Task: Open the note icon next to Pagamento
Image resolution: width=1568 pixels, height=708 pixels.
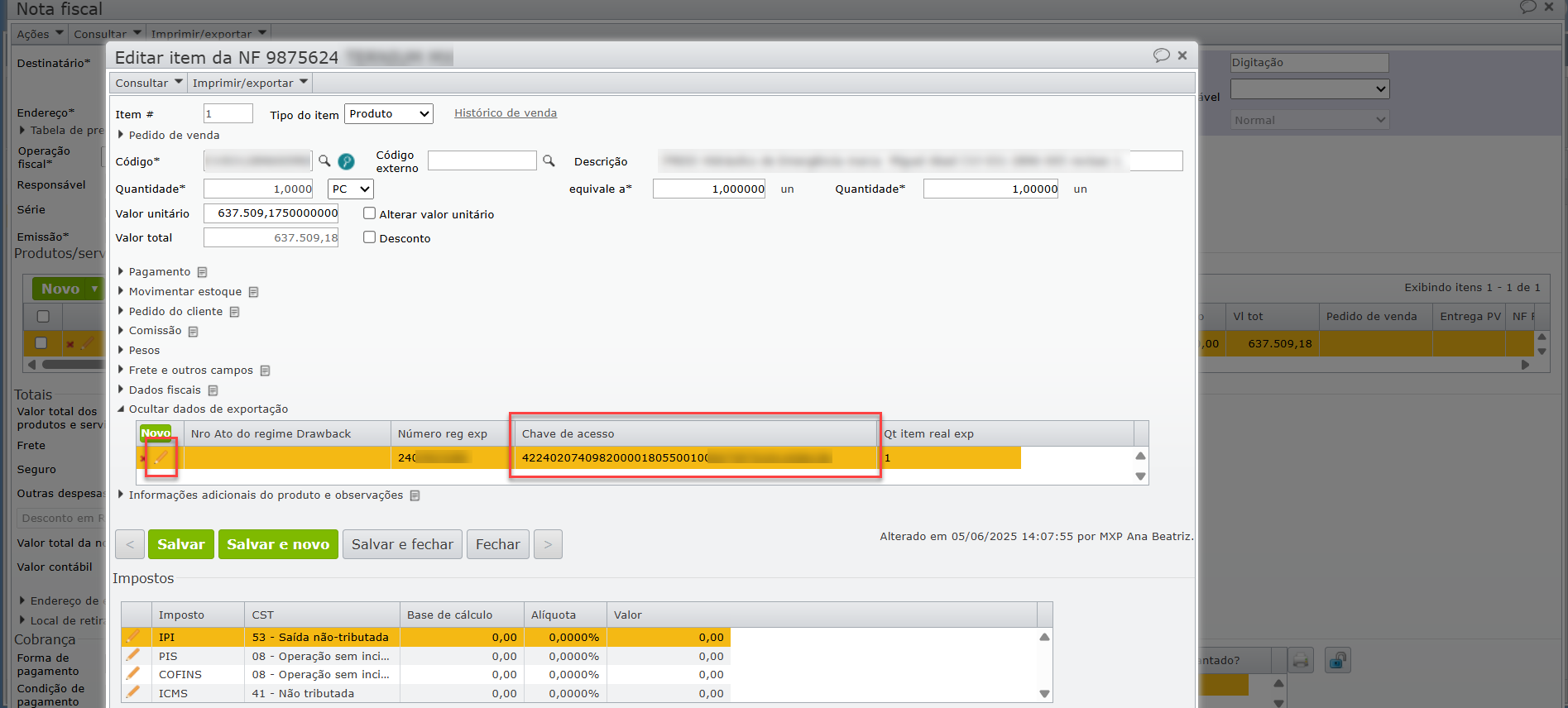Action: point(202,272)
